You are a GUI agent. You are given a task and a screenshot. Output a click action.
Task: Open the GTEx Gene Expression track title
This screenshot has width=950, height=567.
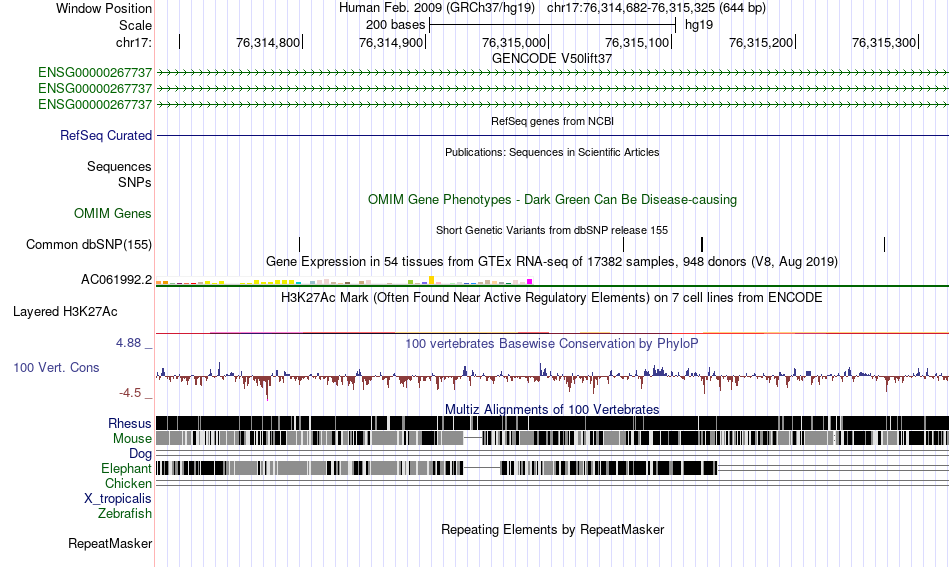pyautogui.click(x=552, y=262)
